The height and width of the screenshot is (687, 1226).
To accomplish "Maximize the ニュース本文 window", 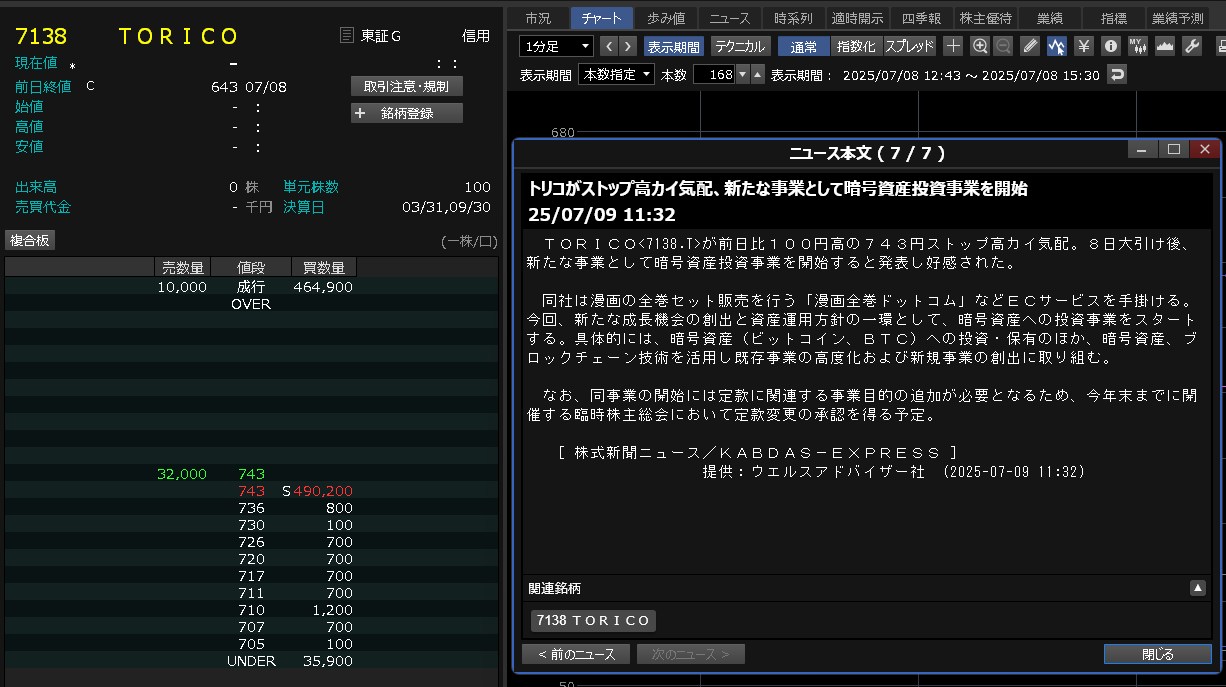I will point(1174,150).
